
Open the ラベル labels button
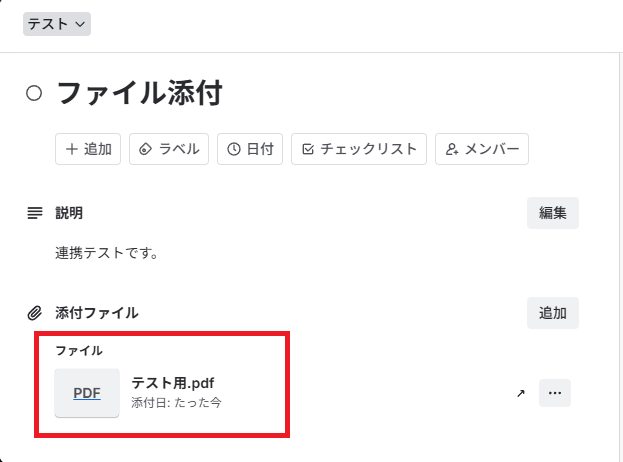pyautogui.click(x=169, y=149)
